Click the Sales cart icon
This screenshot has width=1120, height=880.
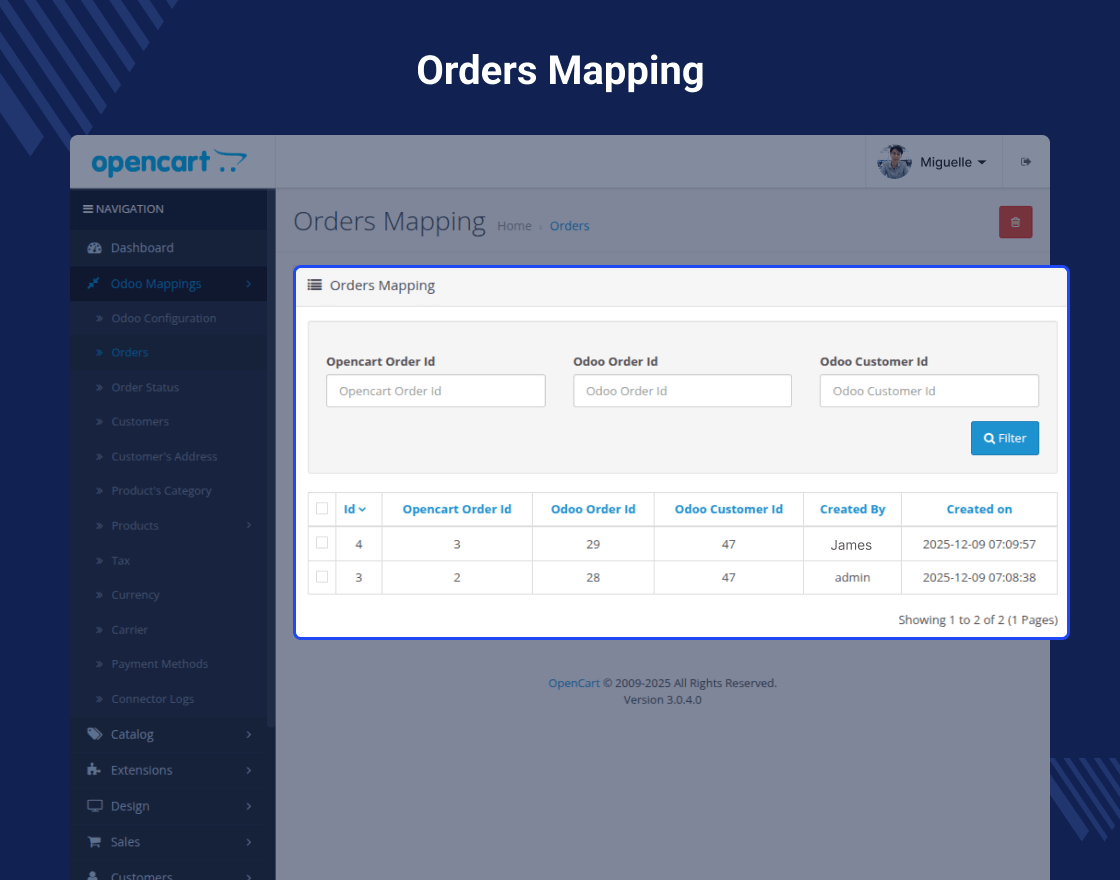point(94,841)
